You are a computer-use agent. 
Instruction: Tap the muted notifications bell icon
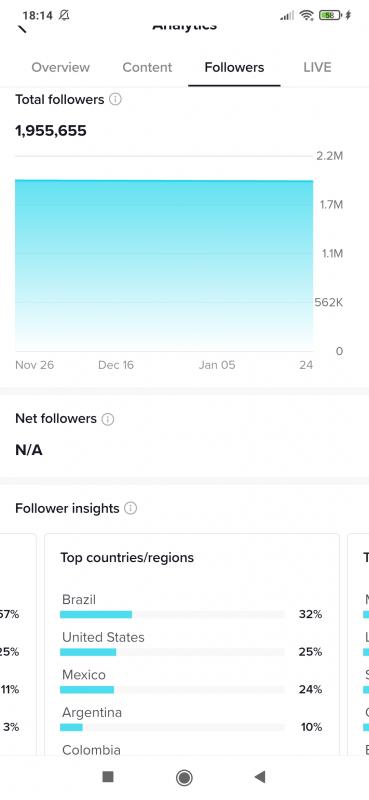pos(64,15)
